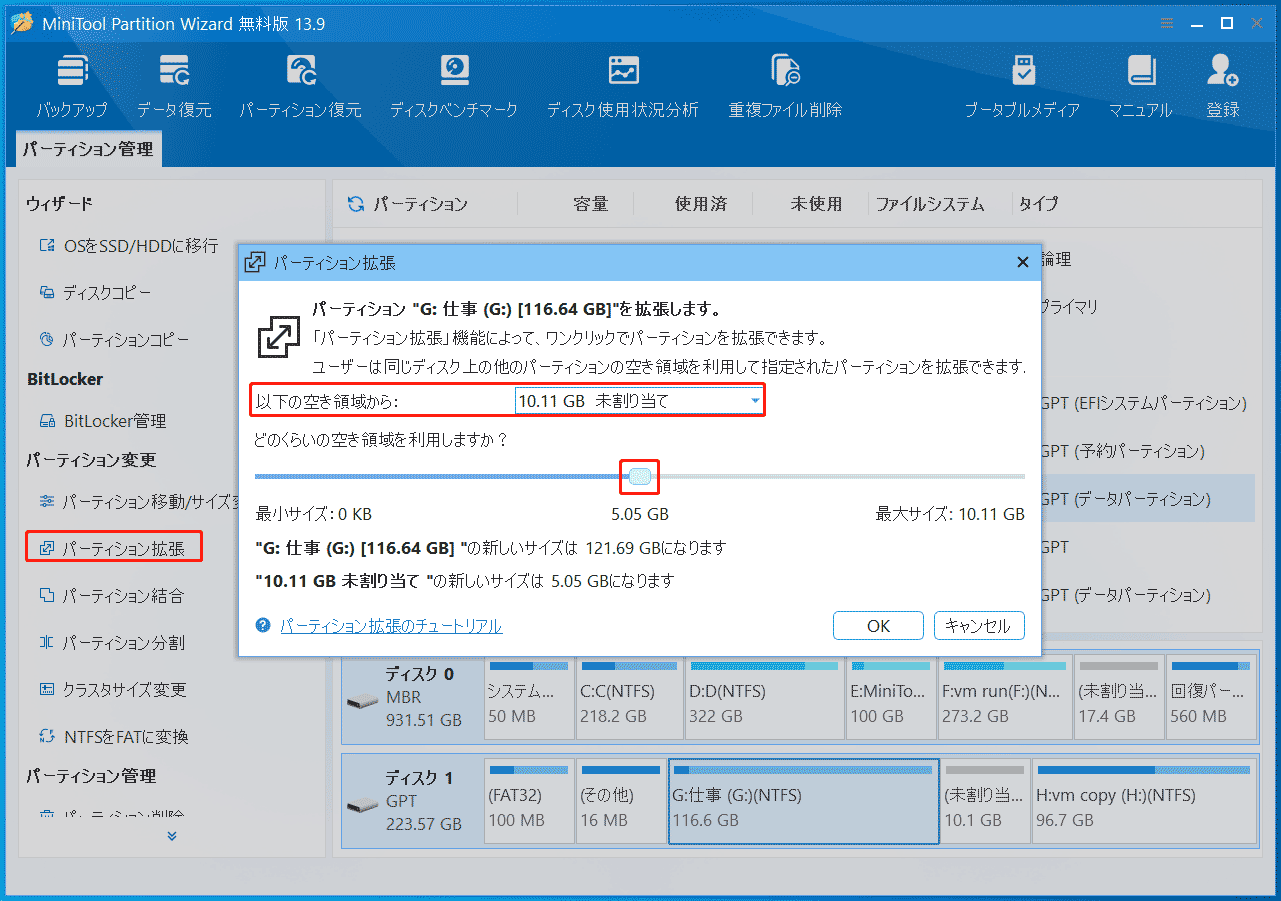1281x901 pixels.
Task: Select F:vm run 273.2 GB partition
Action: [1005, 697]
